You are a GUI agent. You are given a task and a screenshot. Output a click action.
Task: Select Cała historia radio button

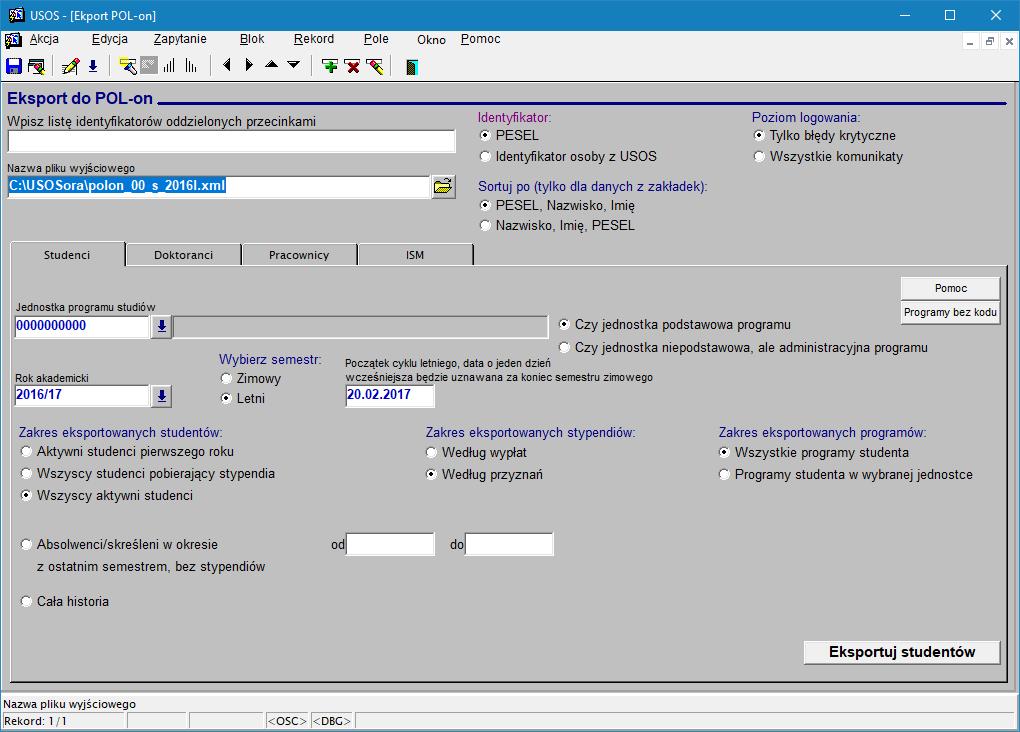(26, 601)
